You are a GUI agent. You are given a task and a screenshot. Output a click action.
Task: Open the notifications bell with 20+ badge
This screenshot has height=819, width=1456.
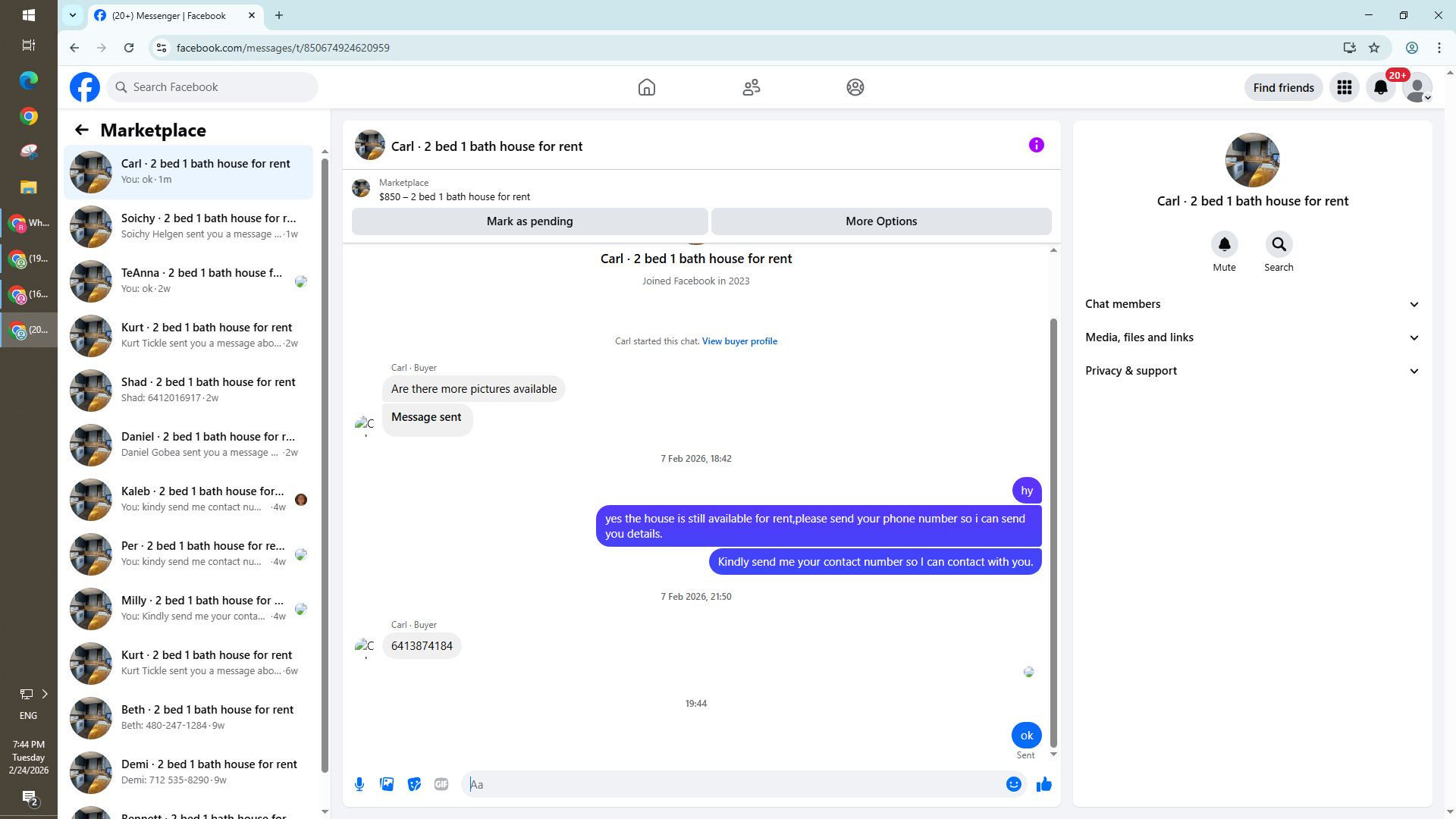(x=1381, y=87)
